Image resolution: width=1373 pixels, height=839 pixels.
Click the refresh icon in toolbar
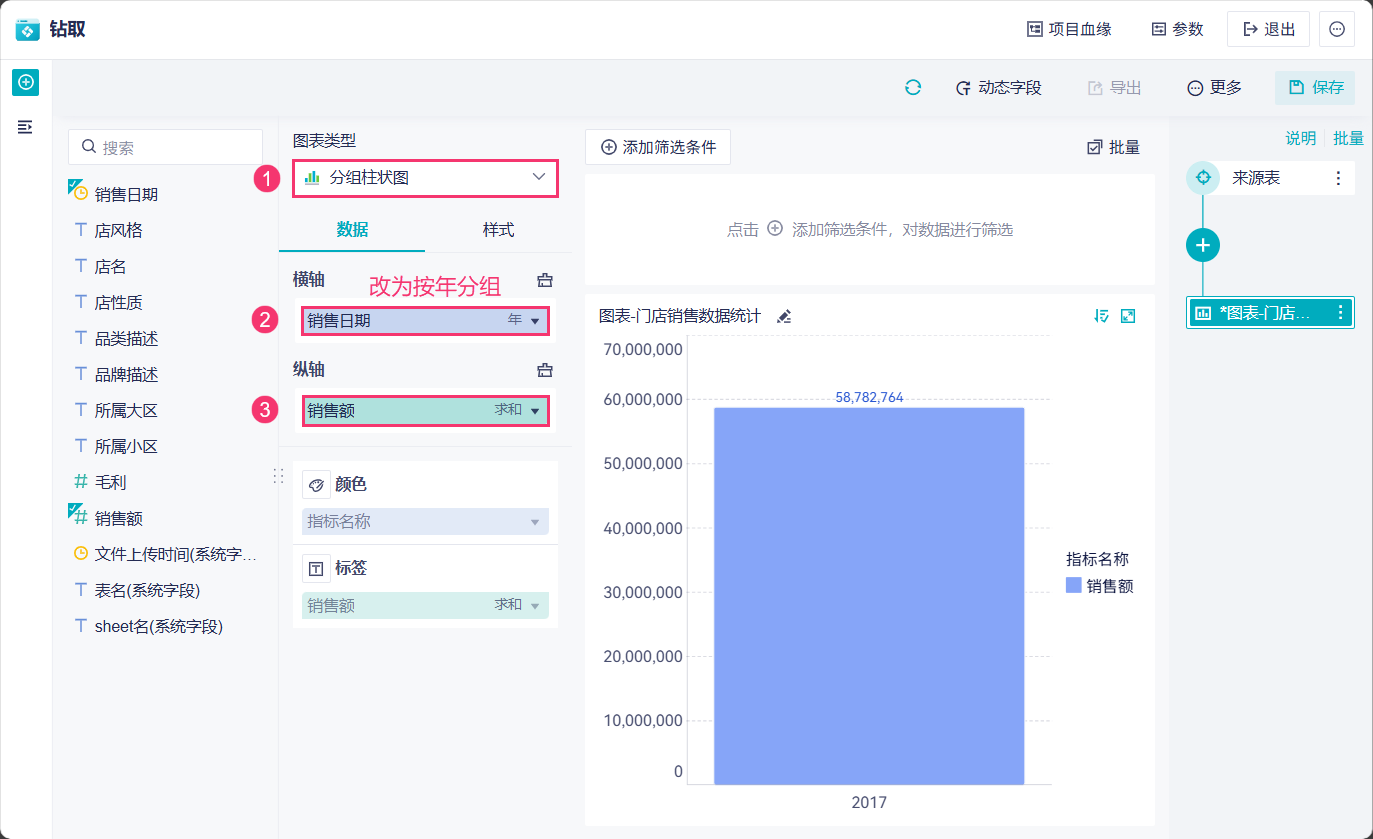click(913, 88)
